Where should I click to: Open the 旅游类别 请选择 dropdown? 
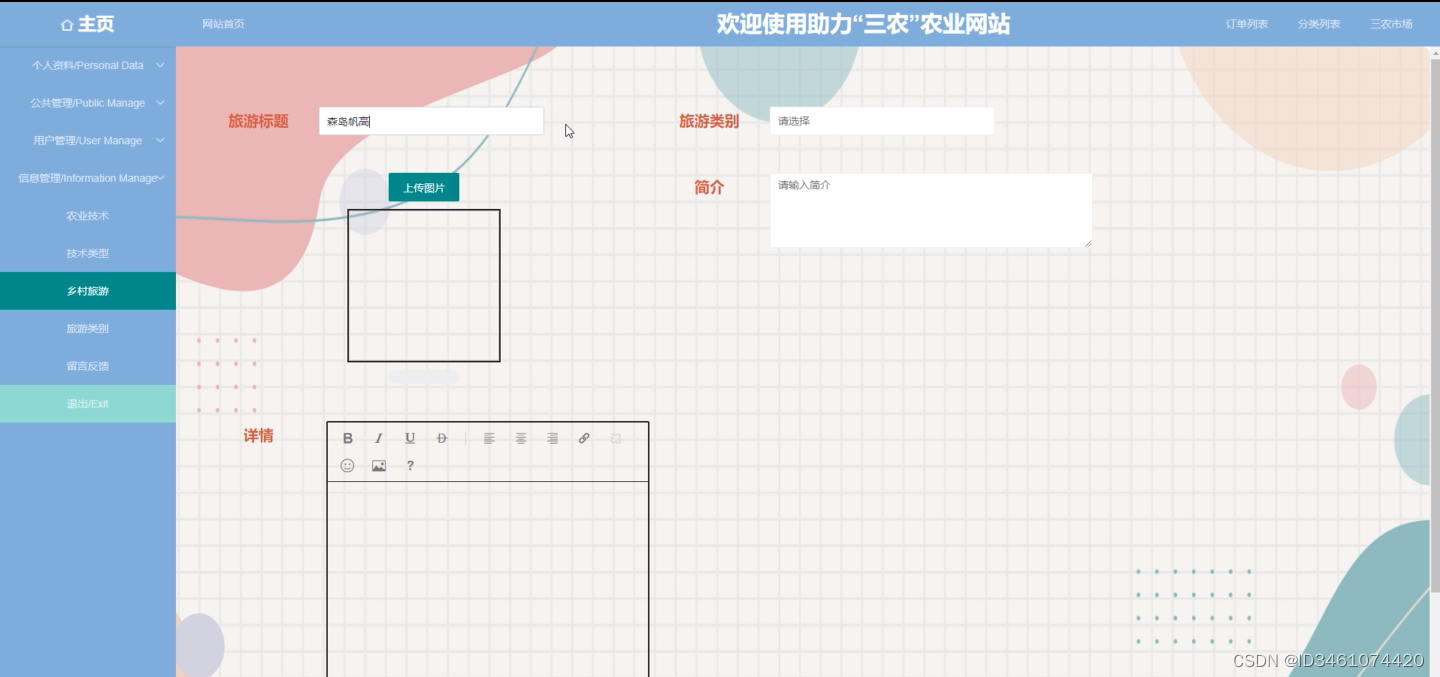882,121
